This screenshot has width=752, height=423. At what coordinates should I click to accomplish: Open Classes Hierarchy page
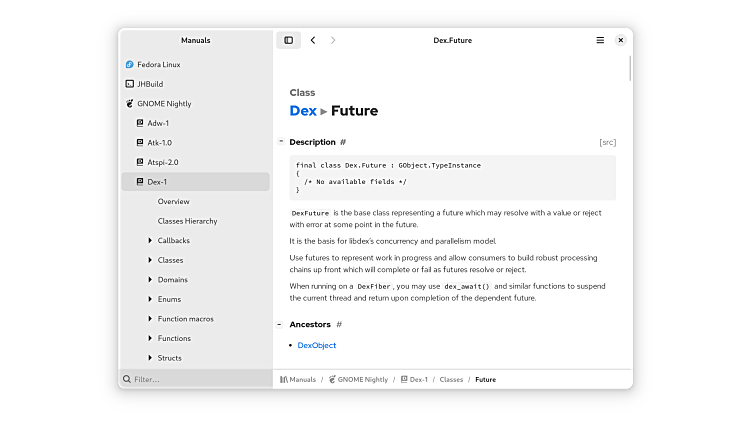pyautogui.click(x=187, y=221)
